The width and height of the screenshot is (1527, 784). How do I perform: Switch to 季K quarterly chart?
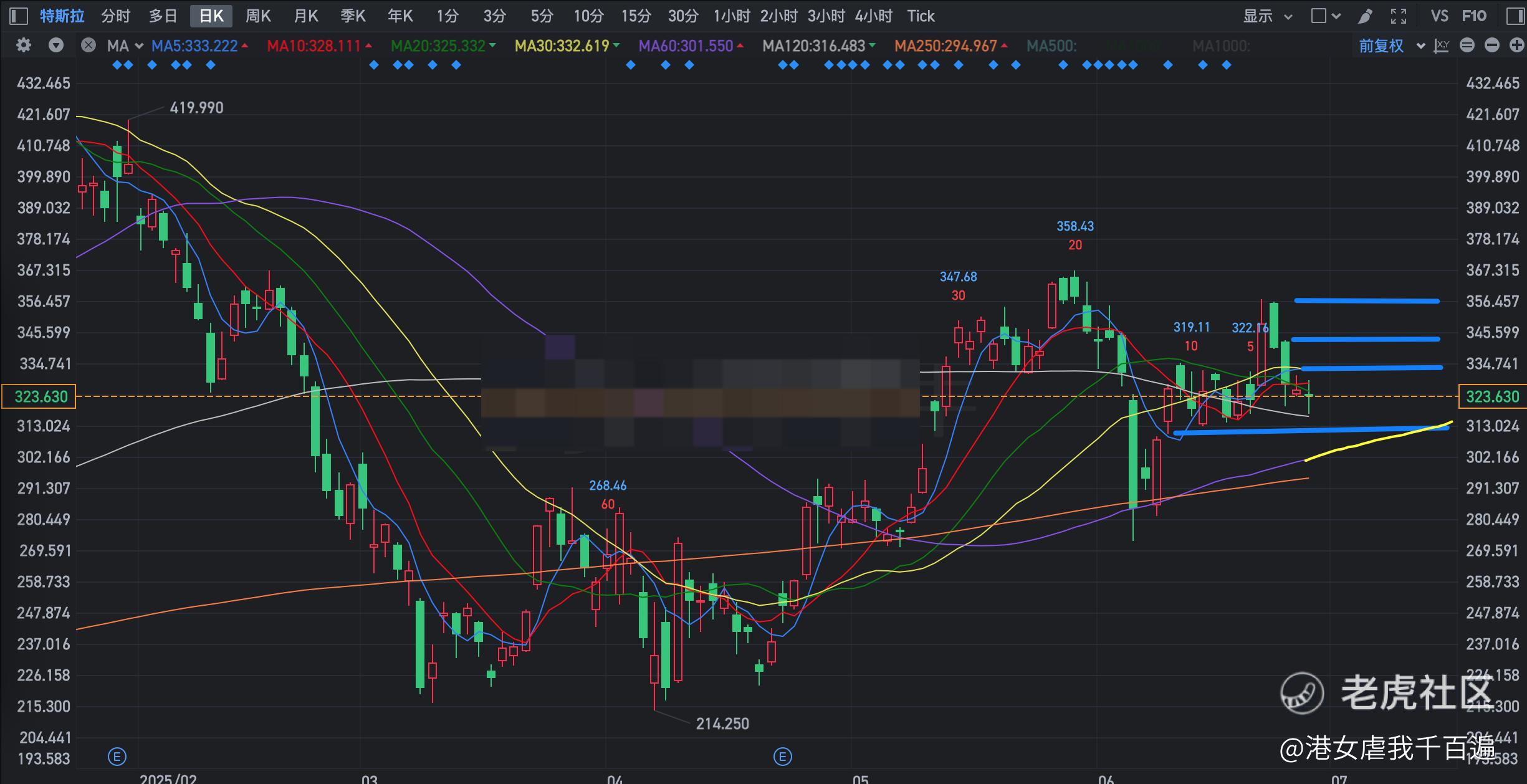[x=353, y=16]
